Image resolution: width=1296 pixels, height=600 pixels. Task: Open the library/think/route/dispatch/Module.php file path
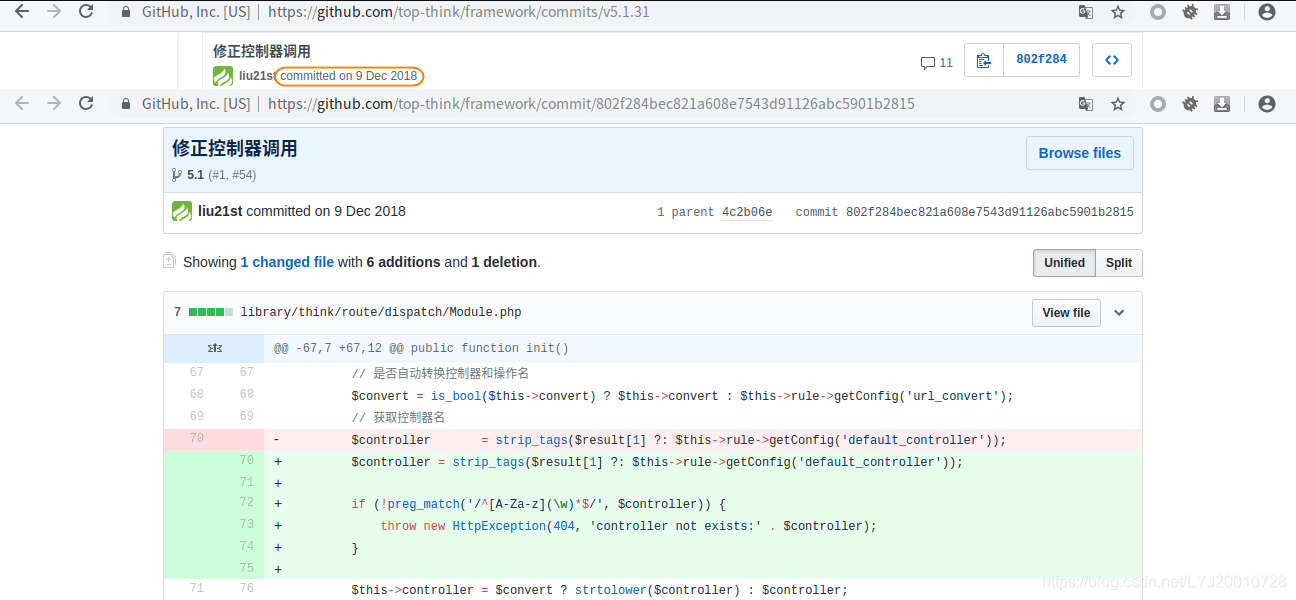[x=381, y=313]
